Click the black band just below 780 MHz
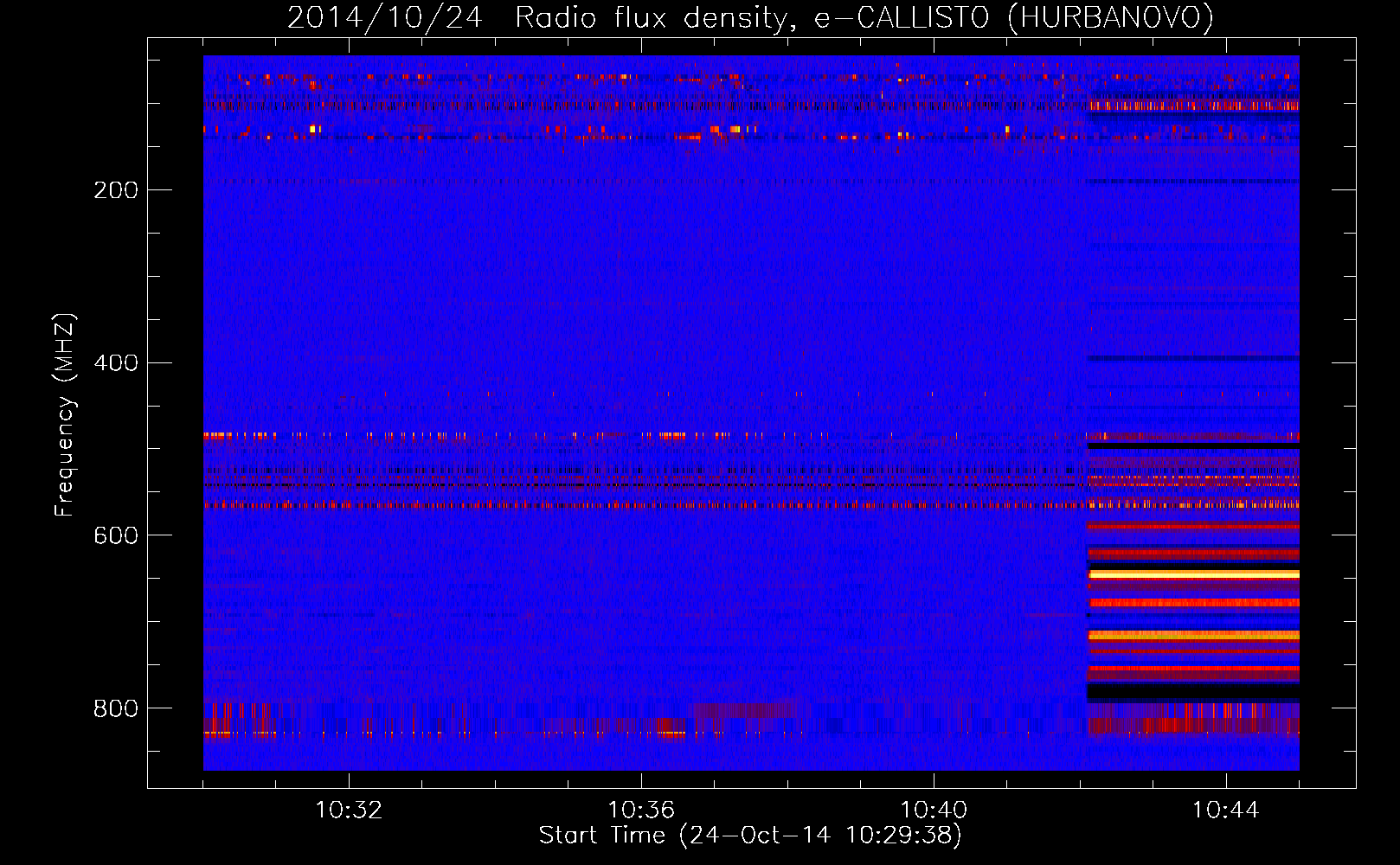This screenshot has width=1400, height=865. click(x=1193, y=692)
